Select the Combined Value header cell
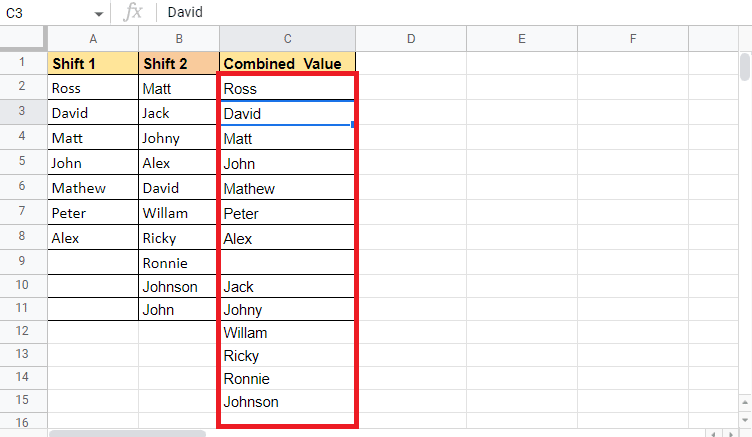The height and width of the screenshot is (437, 752). [287, 63]
